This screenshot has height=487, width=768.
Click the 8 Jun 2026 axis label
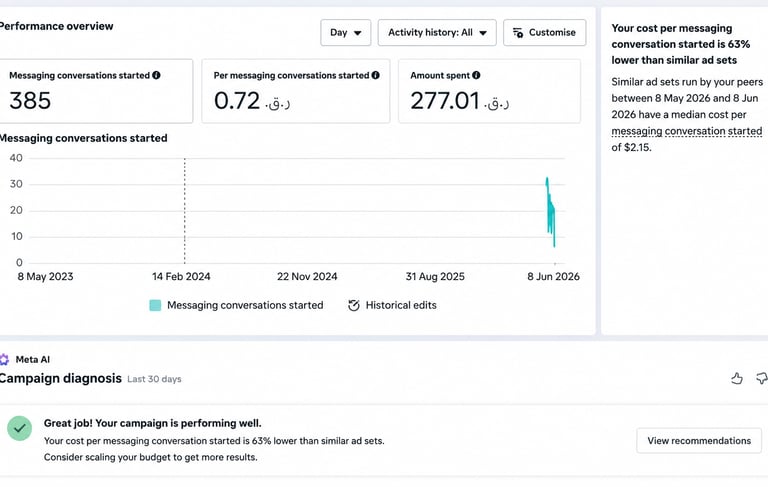click(553, 277)
